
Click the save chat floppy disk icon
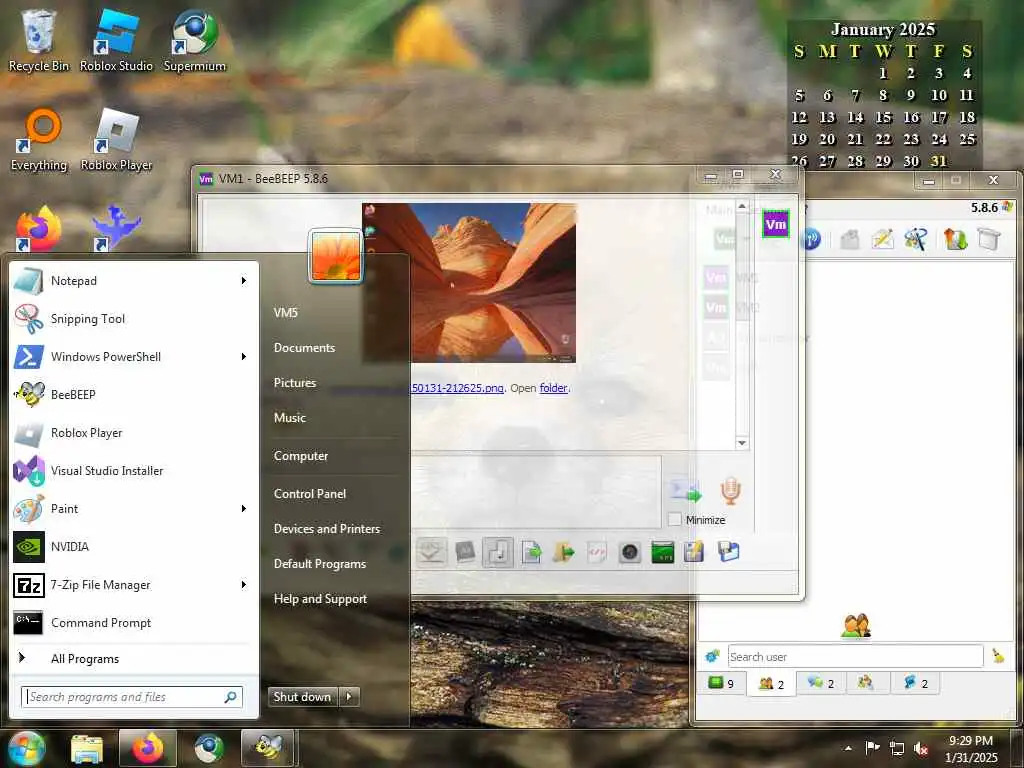694,552
